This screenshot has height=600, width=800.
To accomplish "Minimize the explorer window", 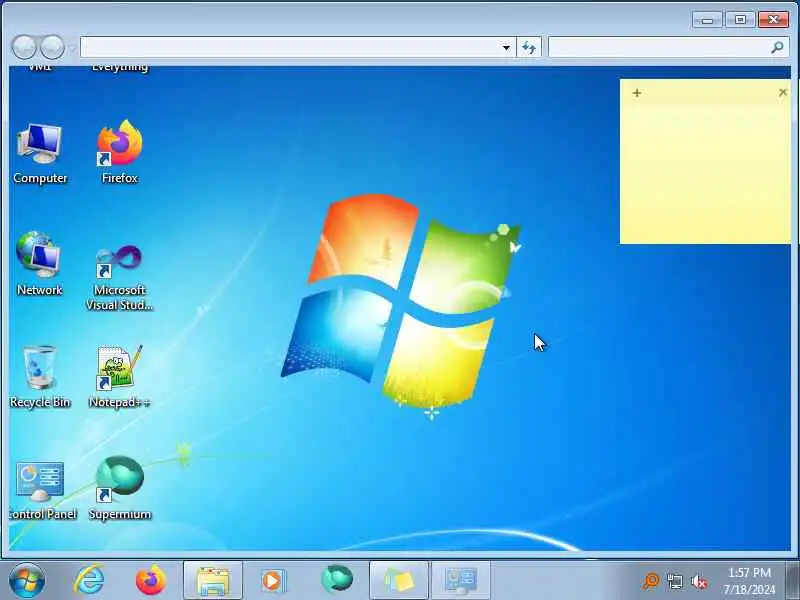I will click(707, 20).
